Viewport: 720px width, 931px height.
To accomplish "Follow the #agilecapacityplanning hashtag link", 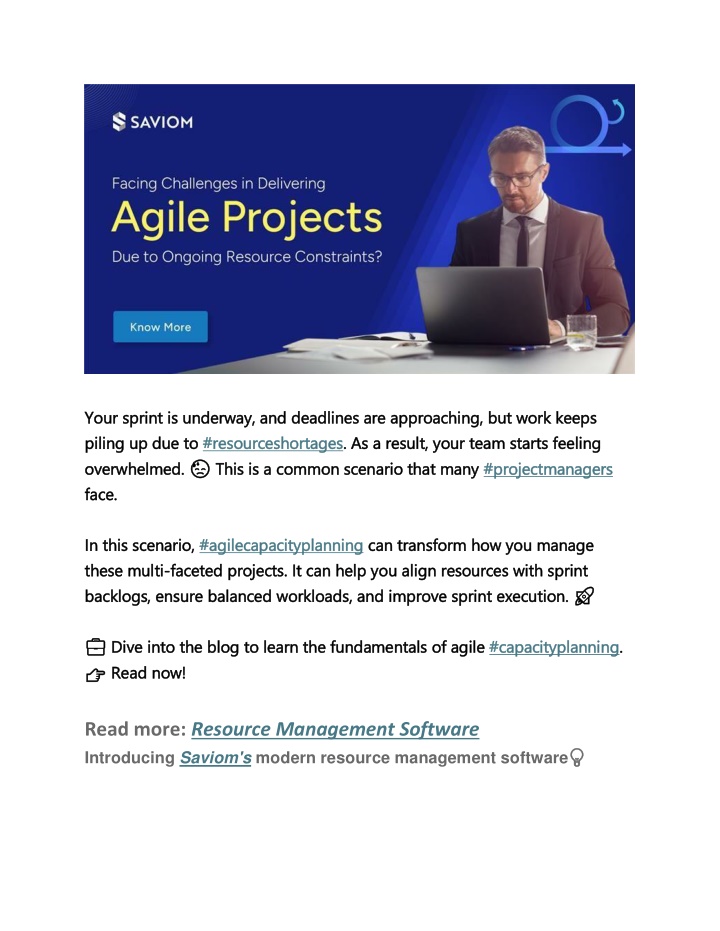I will pos(281,545).
